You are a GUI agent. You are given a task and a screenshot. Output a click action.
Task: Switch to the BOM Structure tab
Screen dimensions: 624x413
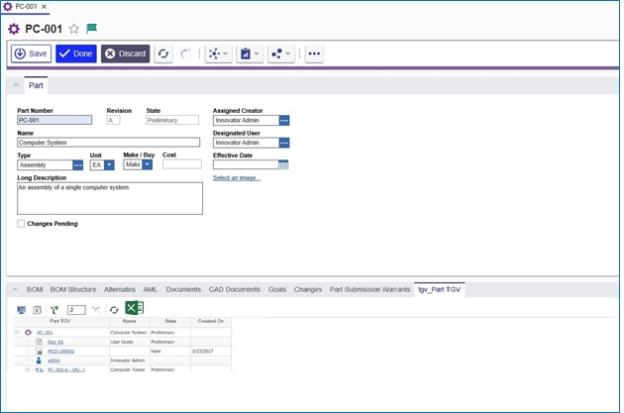pos(73,289)
